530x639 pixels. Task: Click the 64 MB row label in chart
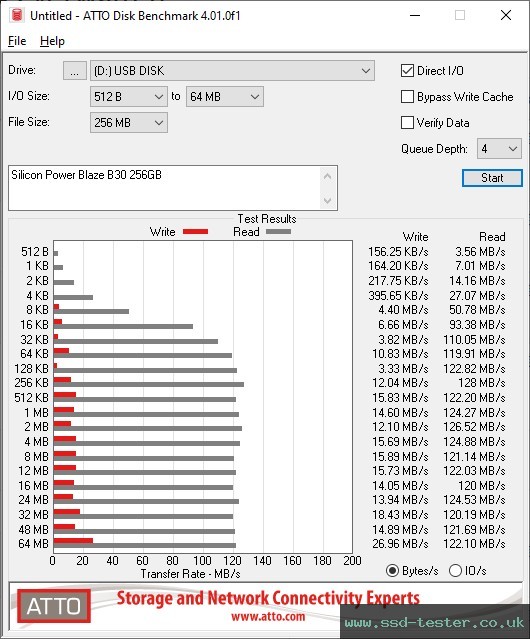(33, 544)
